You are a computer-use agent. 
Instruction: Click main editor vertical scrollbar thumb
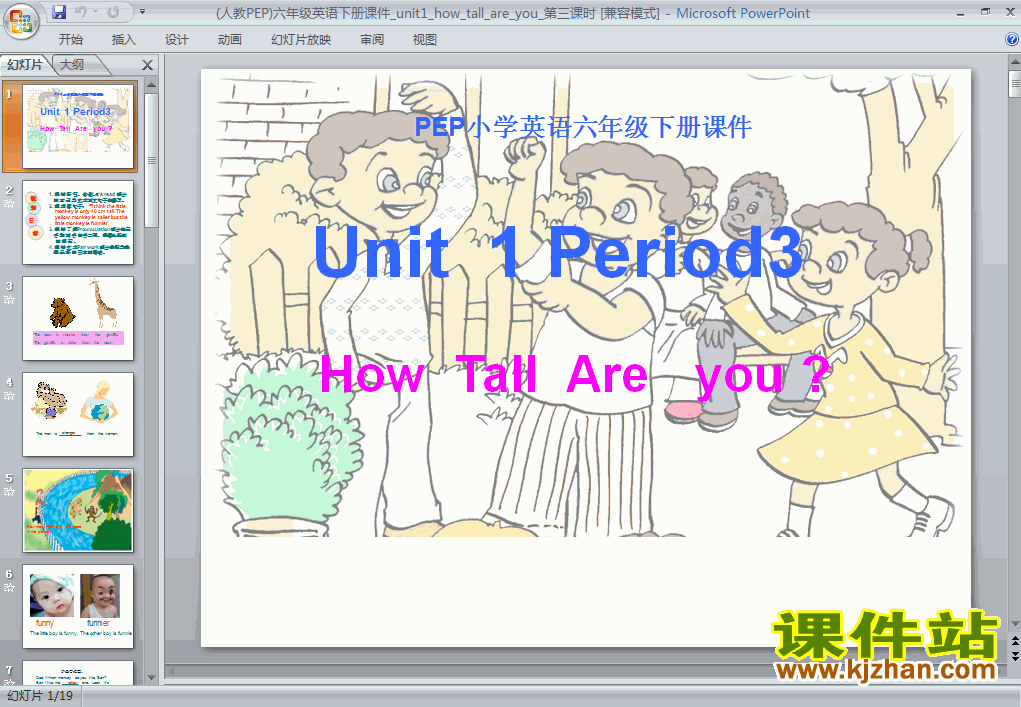pyautogui.click(x=1014, y=84)
